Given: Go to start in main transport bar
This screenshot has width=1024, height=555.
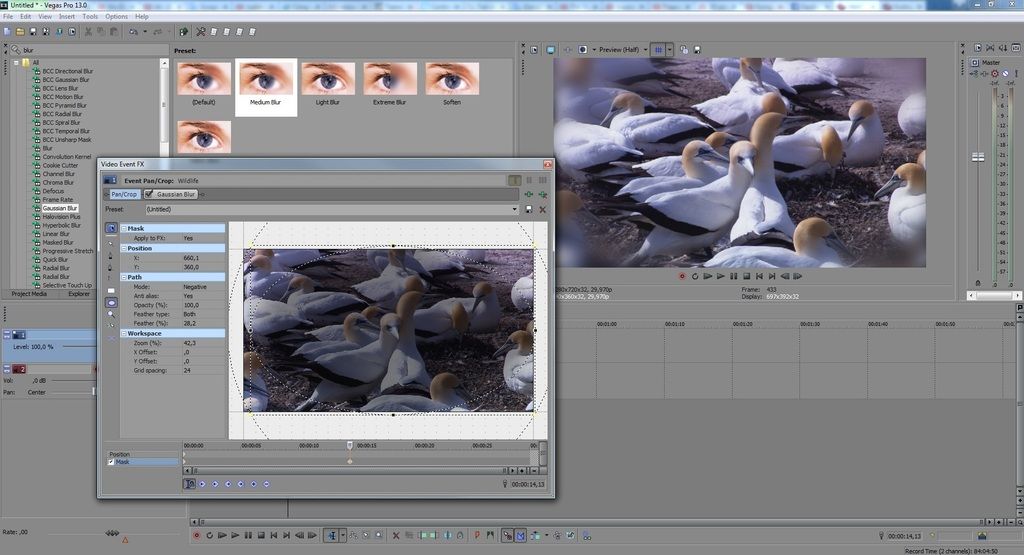Looking at the screenshot, I should pos(274,535).
